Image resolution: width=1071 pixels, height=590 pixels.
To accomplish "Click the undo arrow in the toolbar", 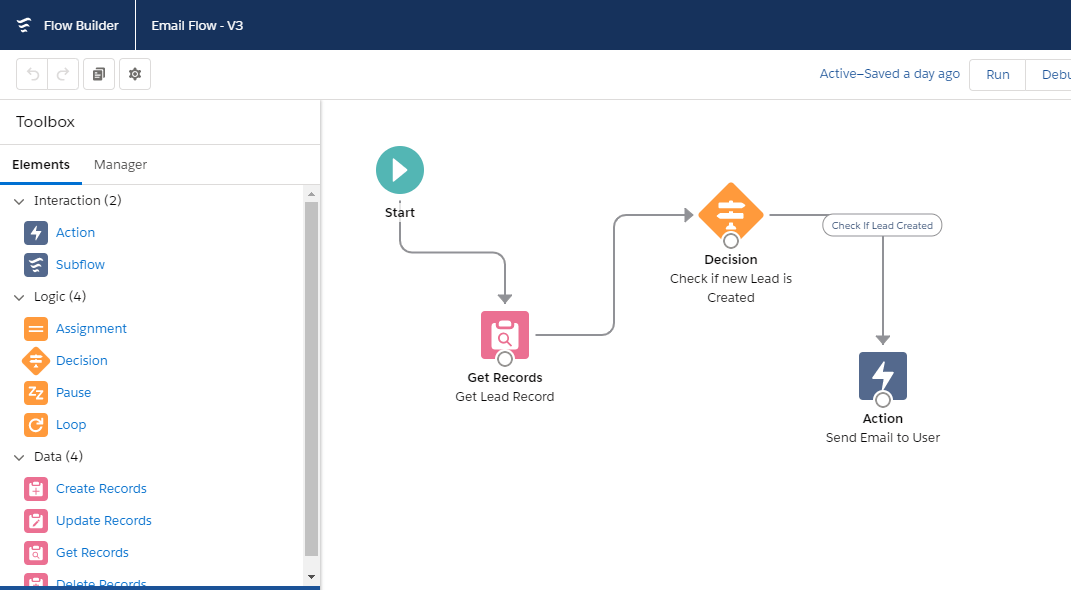I will click(33, 73).
